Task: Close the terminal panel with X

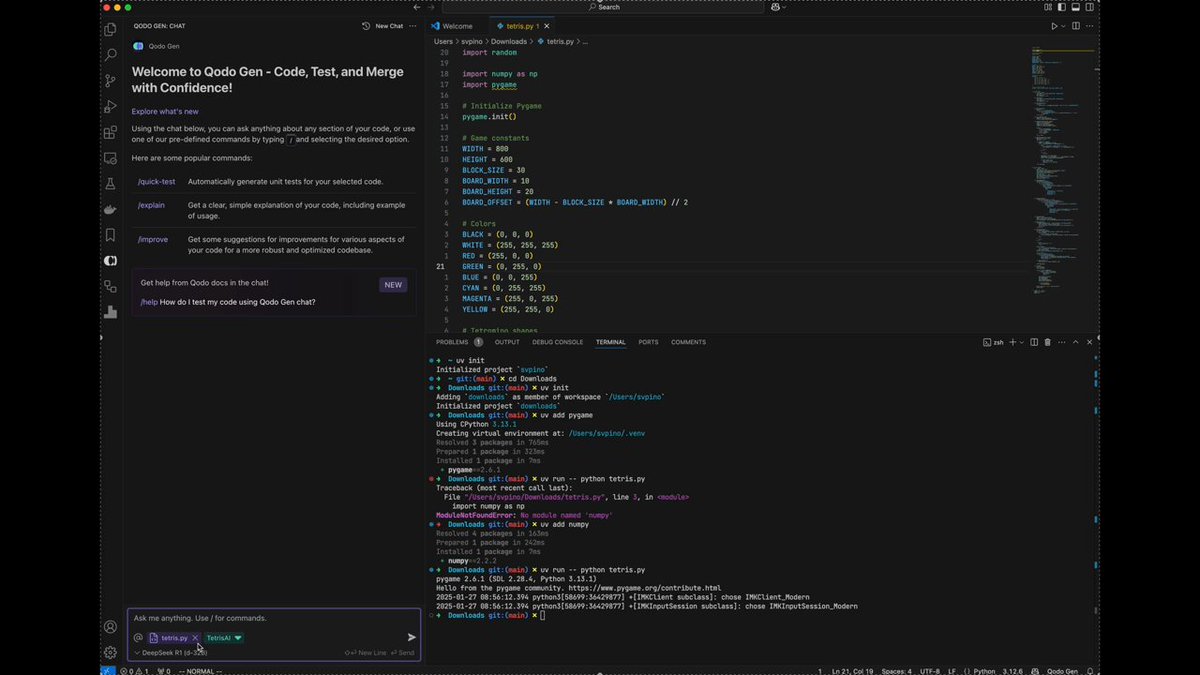Action: point(1090,342)
